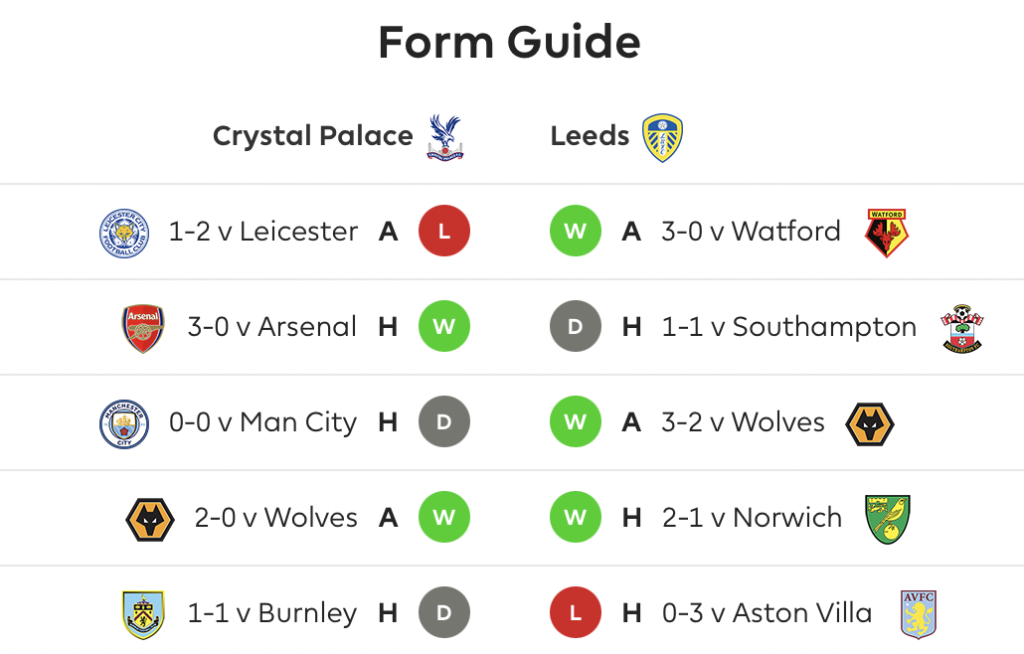Open the 1-1 v Burnley match
The width and height of the screenshot is (1024, 654).
click(x=272, y=613)
